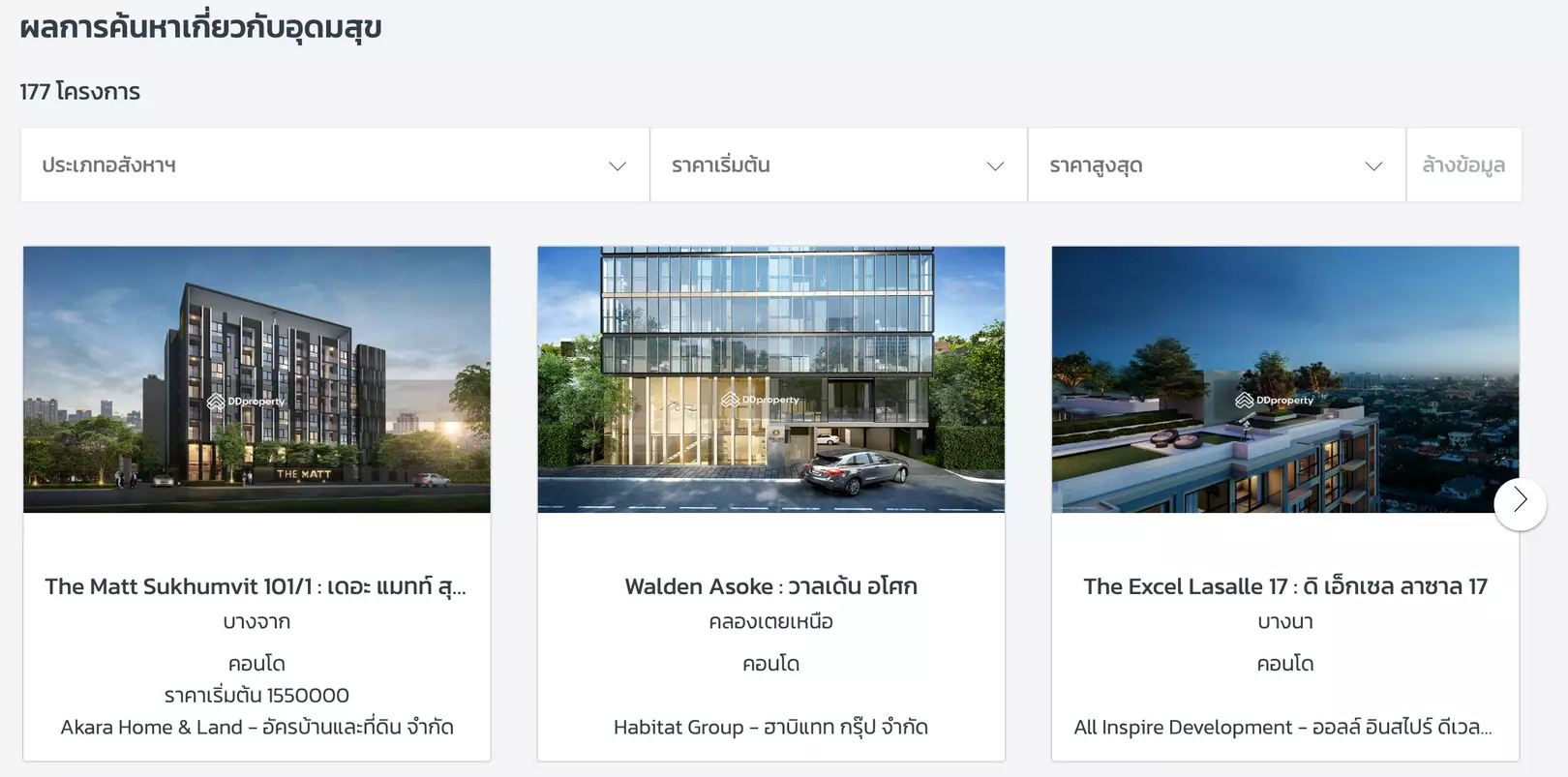Image resolution: width=1568 pixels, height=777 pixels.
Task: Click the DDproperty watermark on The Matt image
Action: tap(246, 402)
